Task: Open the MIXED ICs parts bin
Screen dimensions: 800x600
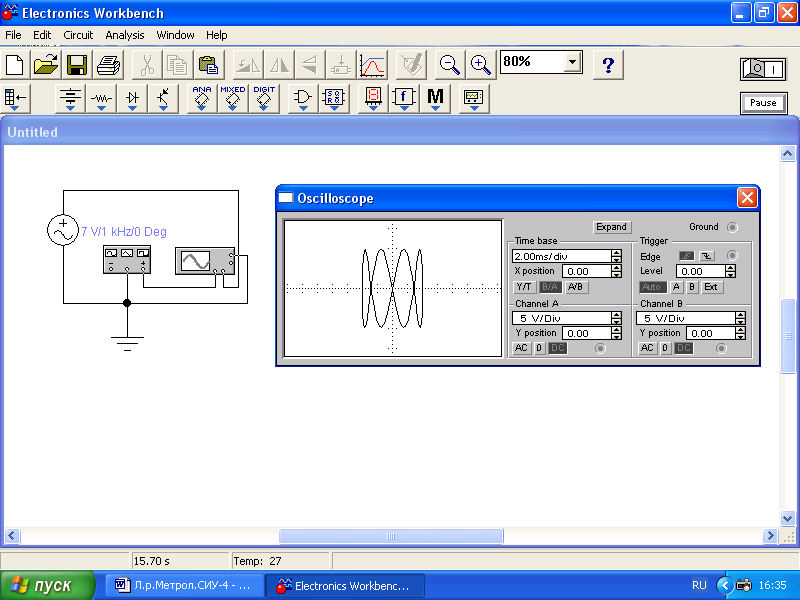Action: pos(233,97)
